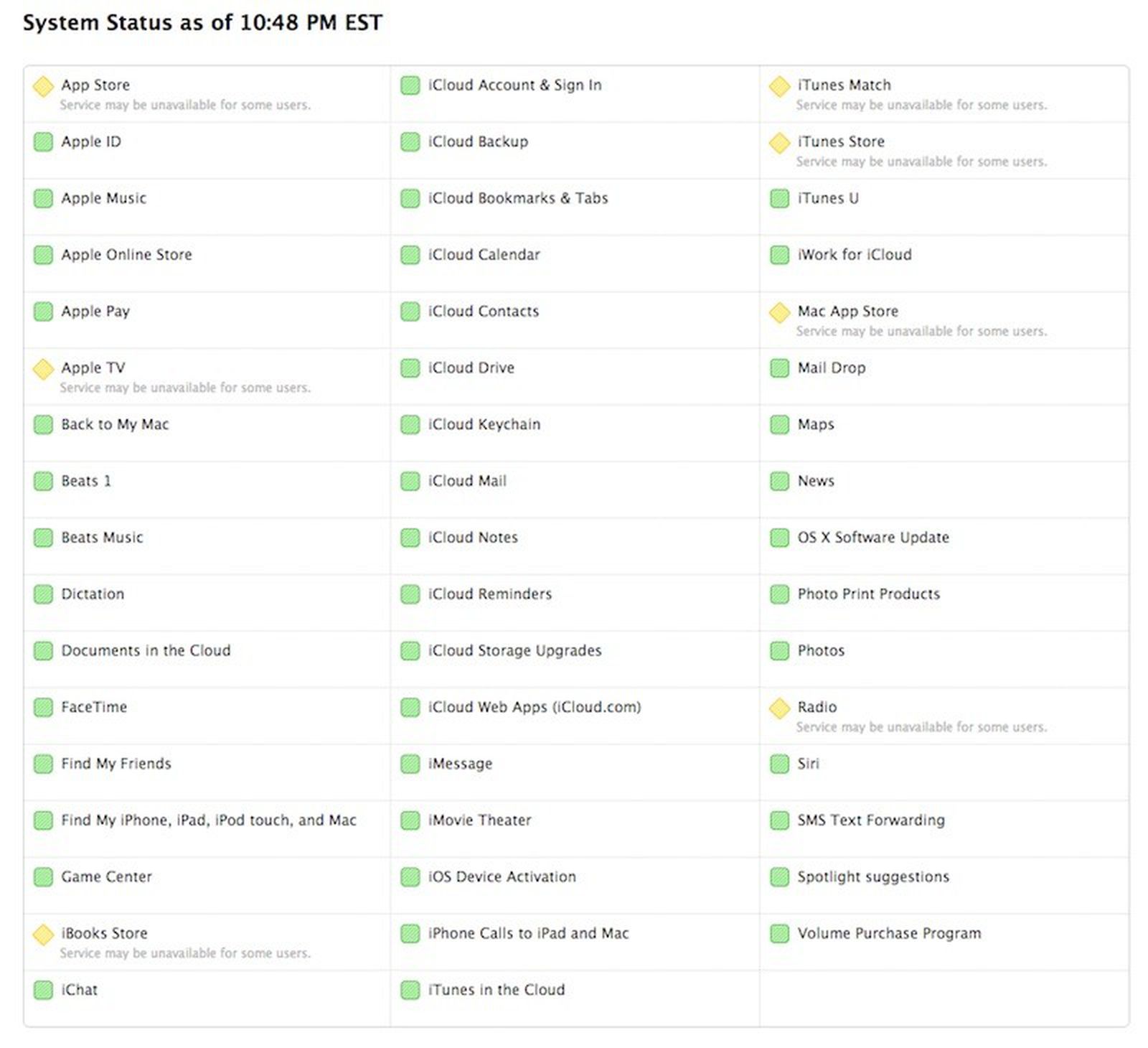Click the yellow Mac App Store status diamond
1148x1048 pixels.
point(779,312)
